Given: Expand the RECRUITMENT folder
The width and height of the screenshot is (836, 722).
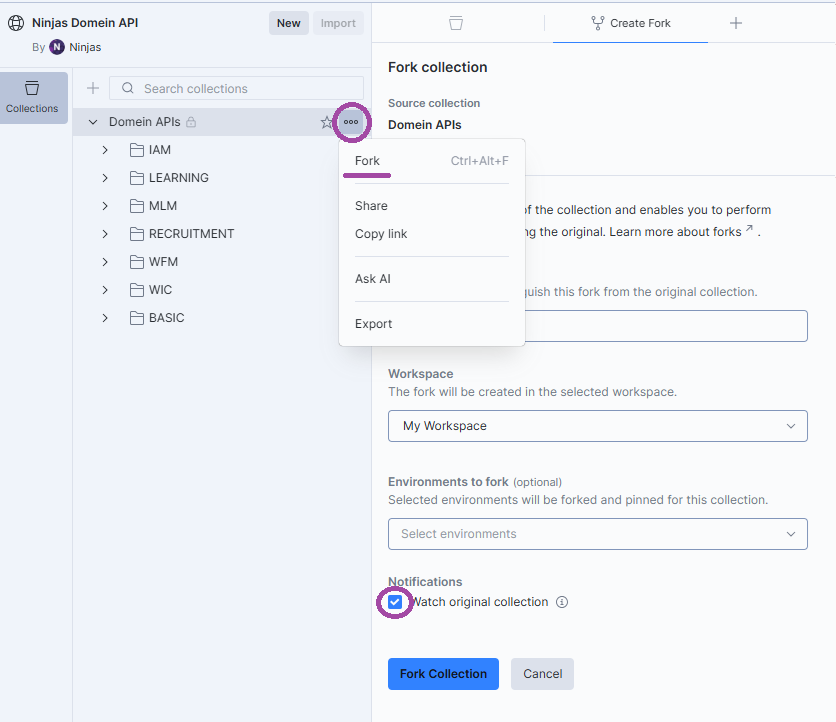Looking at the screenshot, I should pos(104,233).
